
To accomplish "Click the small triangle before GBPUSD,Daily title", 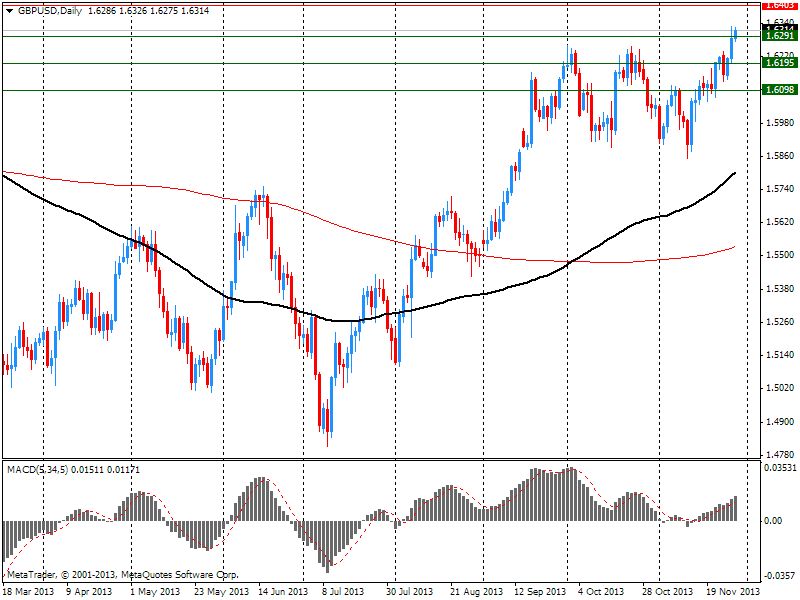I will [x=9, y=9].
